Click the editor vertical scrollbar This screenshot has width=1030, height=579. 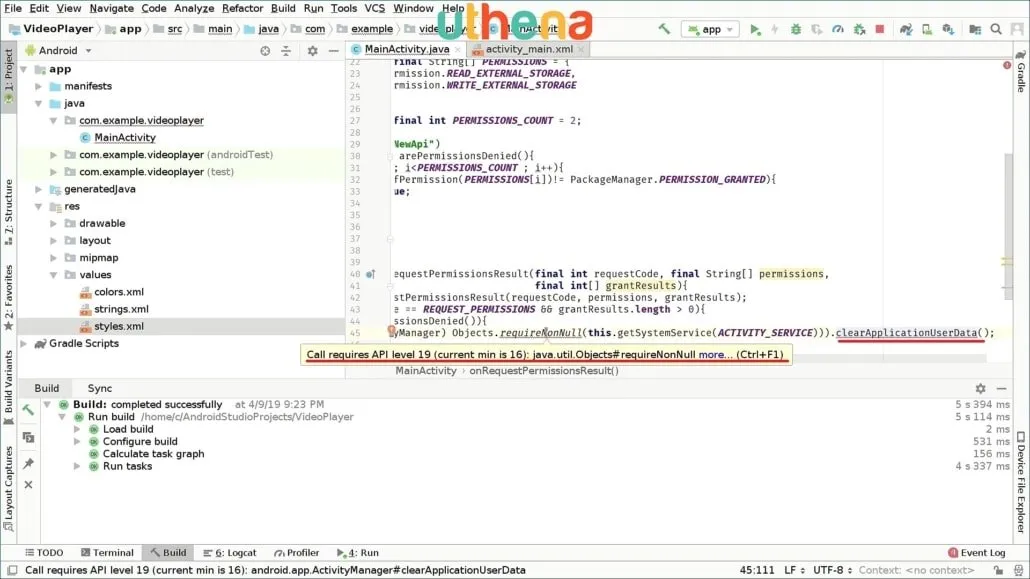click(1008, 227)
